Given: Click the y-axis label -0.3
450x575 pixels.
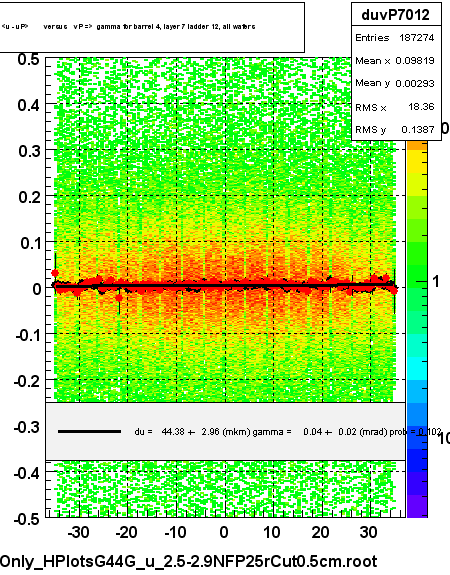Looking at the screenshot, I should pyautogui.click(x=27, y=427).
